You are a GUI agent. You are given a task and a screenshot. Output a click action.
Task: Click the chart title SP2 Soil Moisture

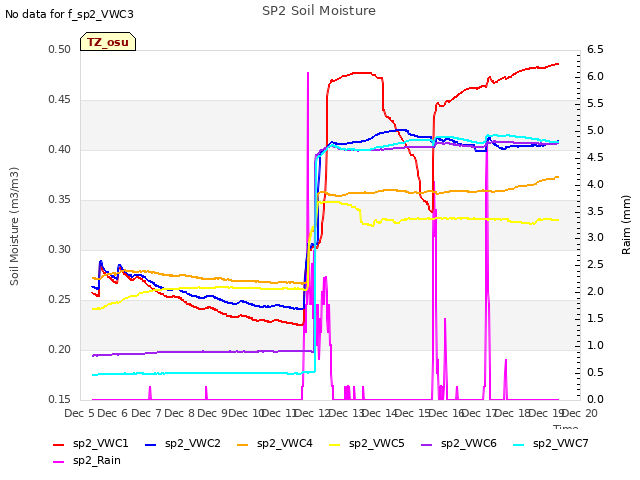tap(319, 11)
